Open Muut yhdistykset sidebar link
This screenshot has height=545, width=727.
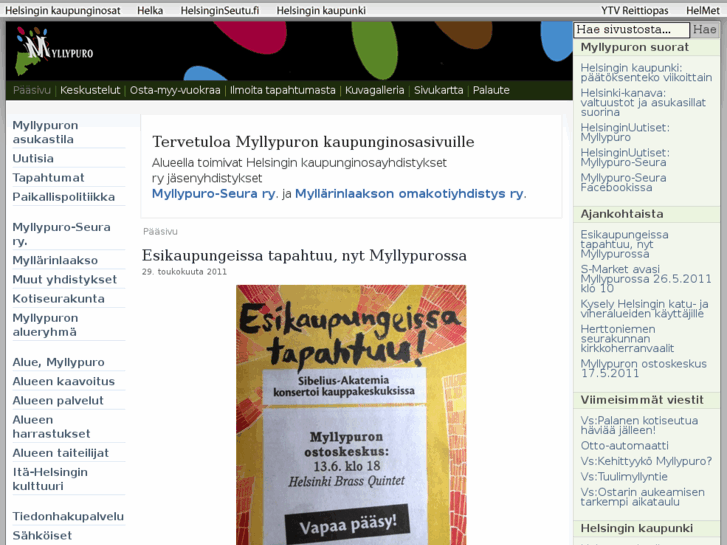coord(64,279)
